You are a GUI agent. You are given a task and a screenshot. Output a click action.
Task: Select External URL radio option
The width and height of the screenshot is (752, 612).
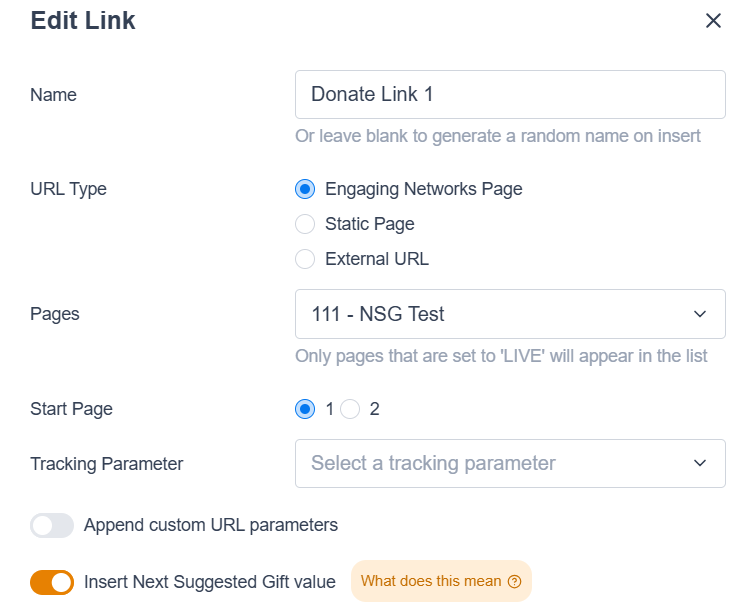point(306,259)
